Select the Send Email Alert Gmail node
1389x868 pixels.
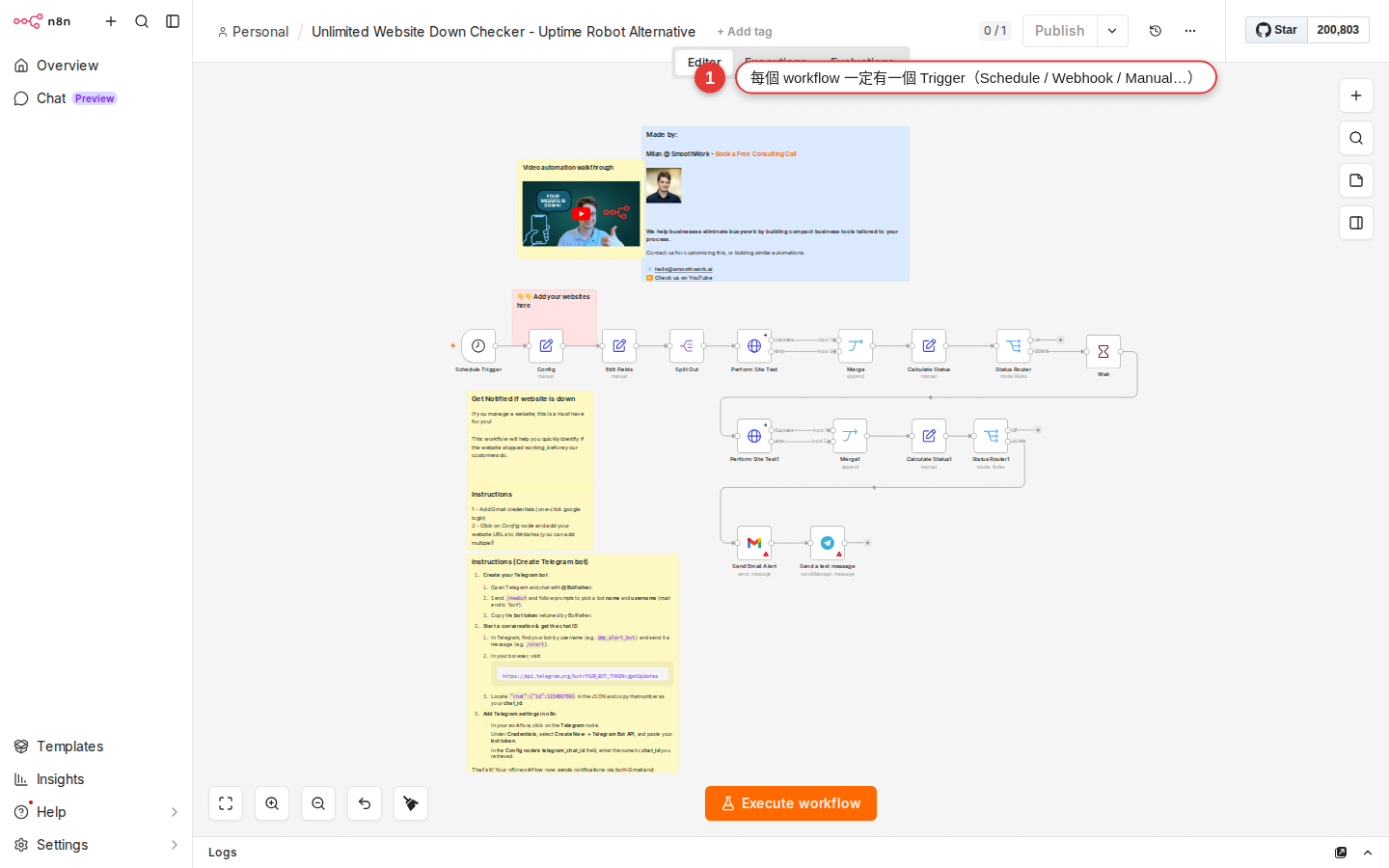point(754,543)
